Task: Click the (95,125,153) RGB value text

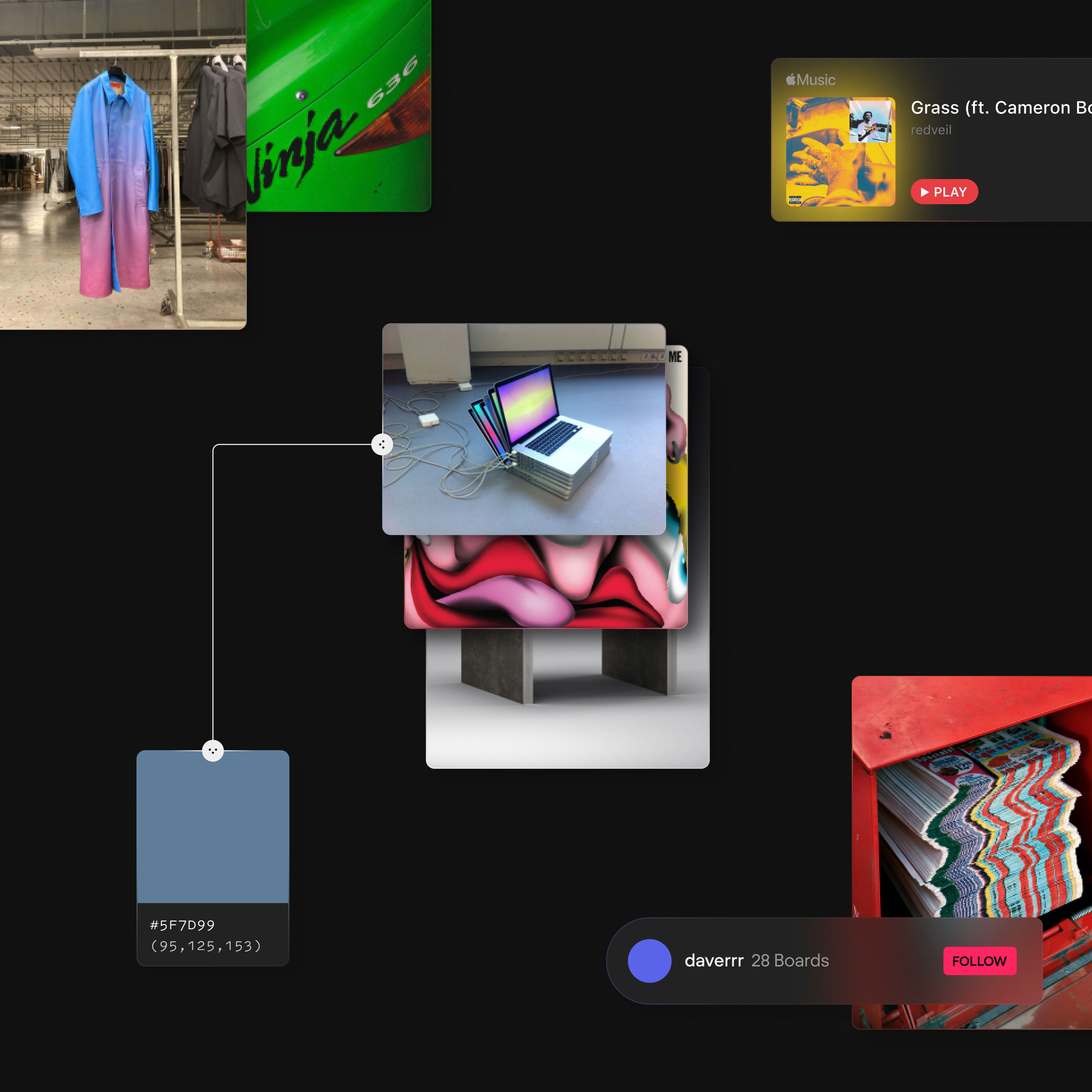Action: point(206,946)
